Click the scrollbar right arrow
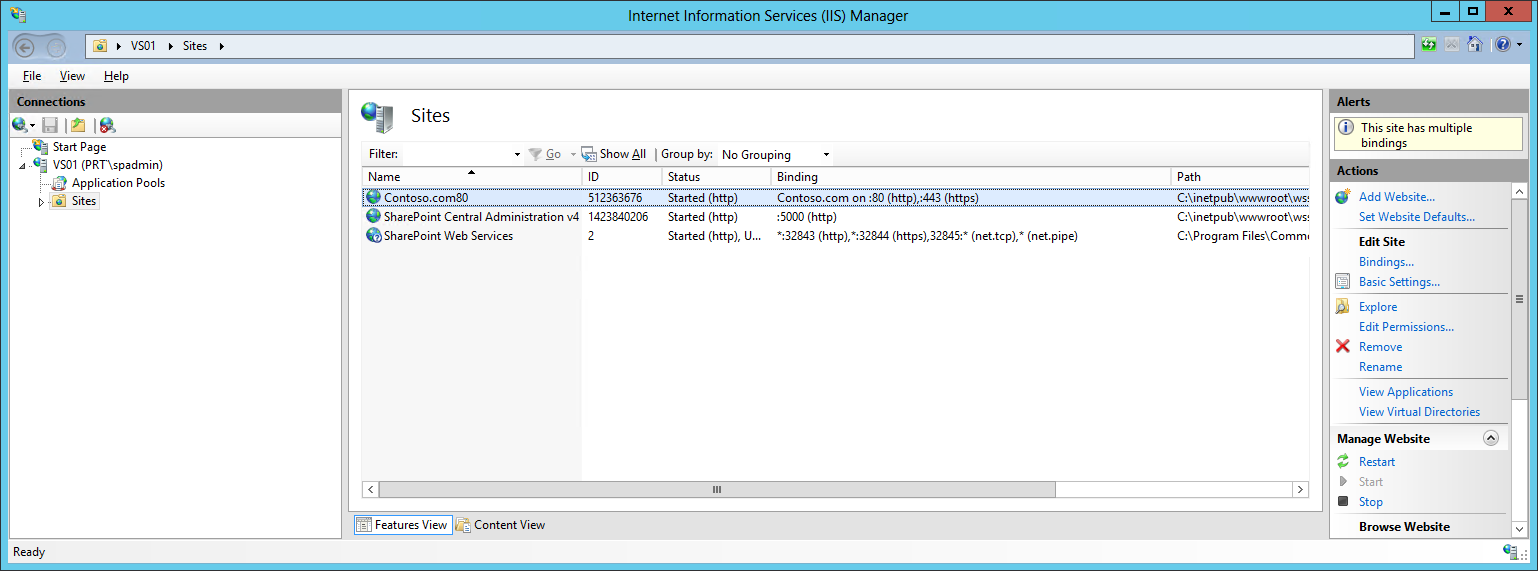Image resolution: width=1538 pixels, height=571 pixels. 1300,490
